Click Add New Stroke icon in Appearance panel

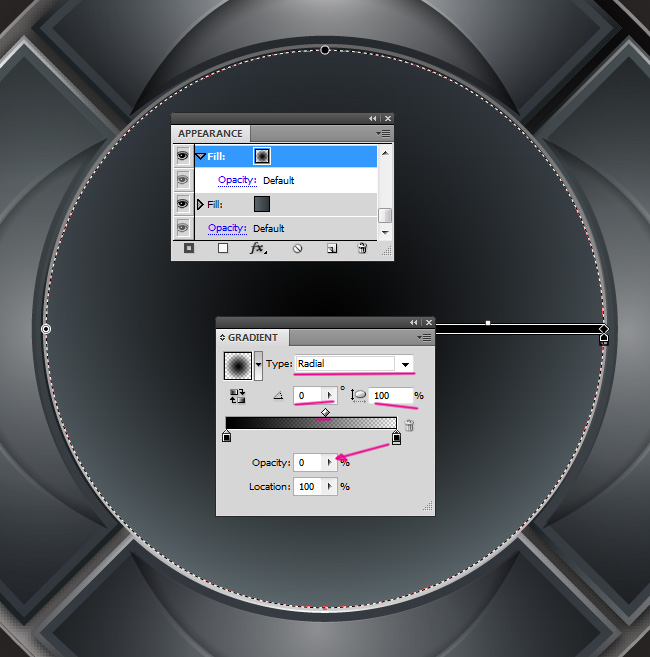coord(188,249)
